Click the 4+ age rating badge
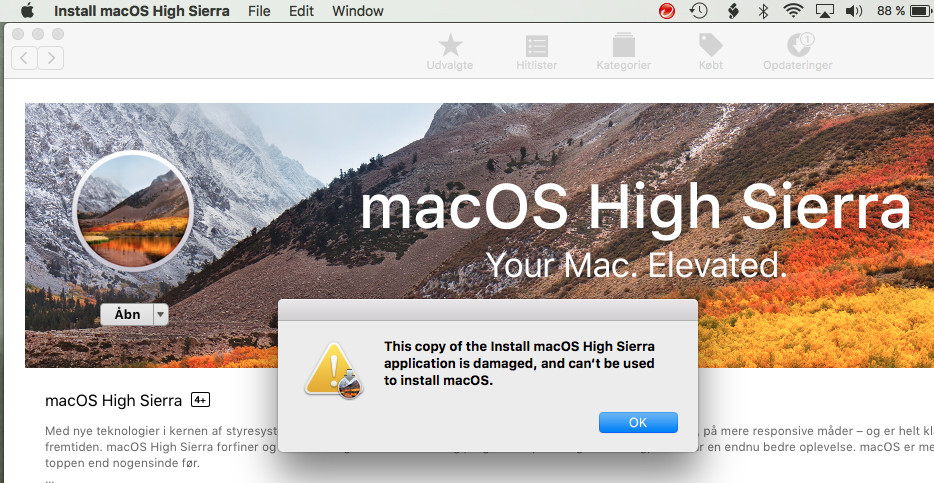This screenshot has height=483, width=934. pyautogui.click(x=200, y=400)
